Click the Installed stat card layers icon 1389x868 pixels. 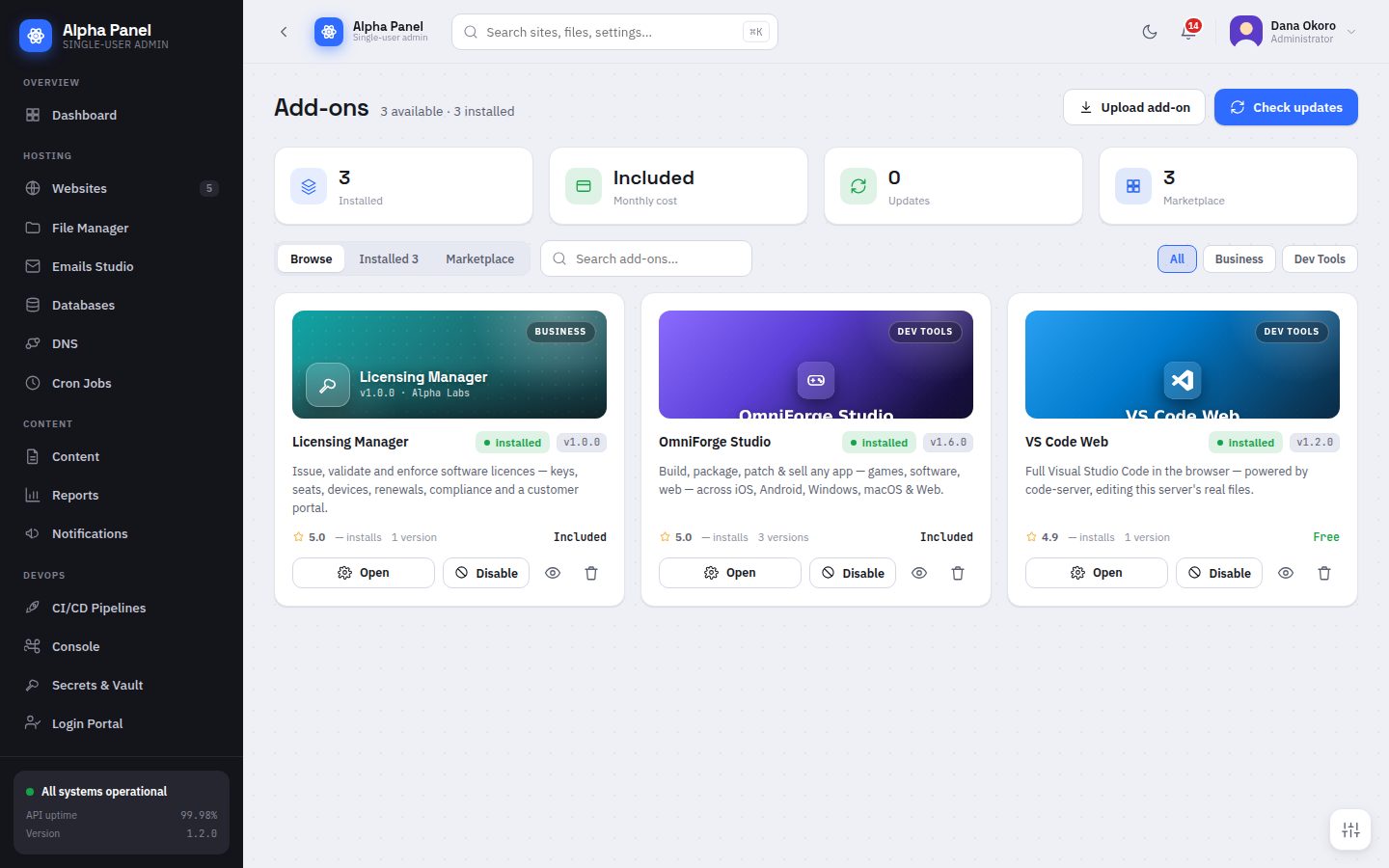pos(309,186)
